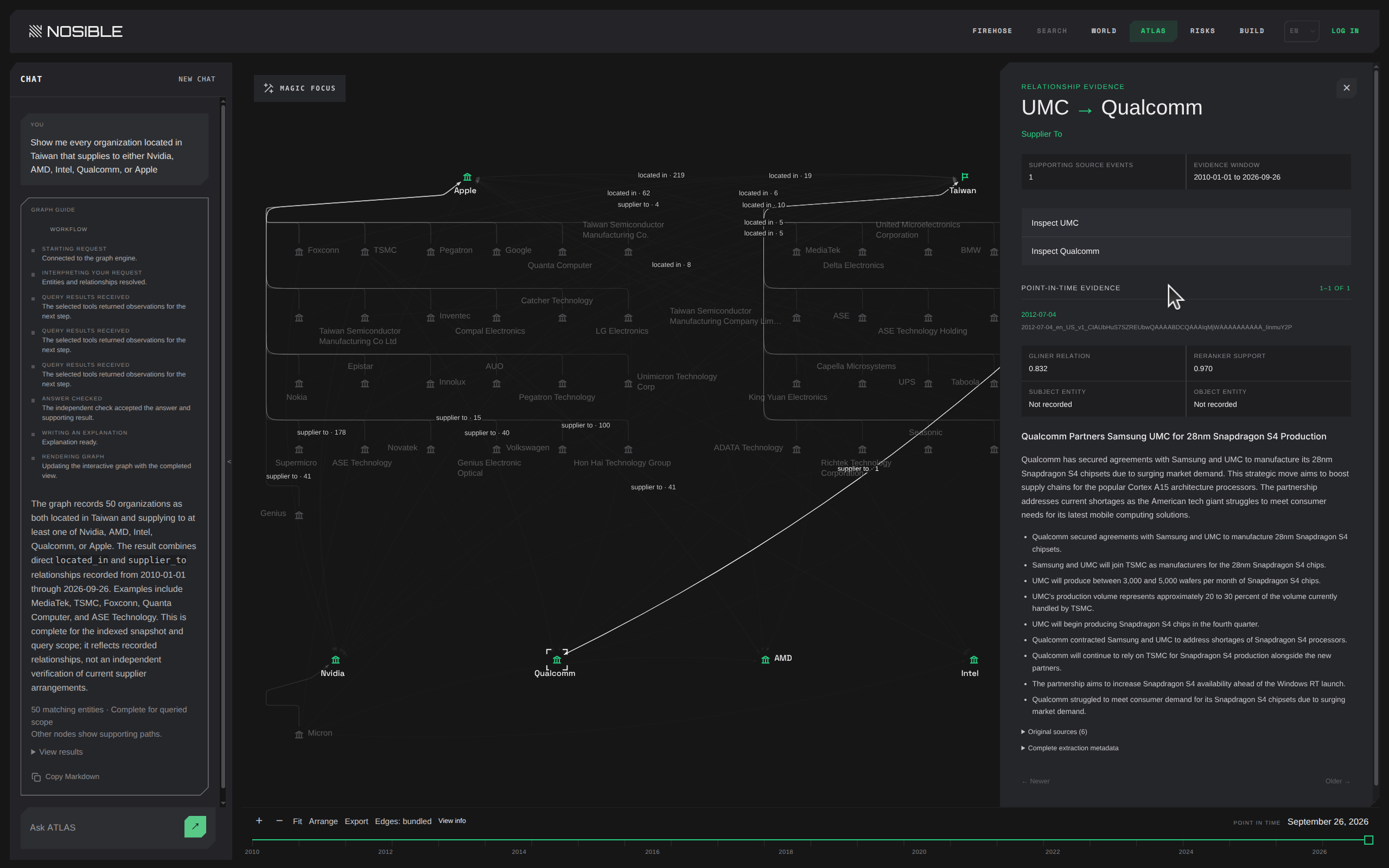Click Inspect UMC button
1389x868 pixels.
point(1185,223)
